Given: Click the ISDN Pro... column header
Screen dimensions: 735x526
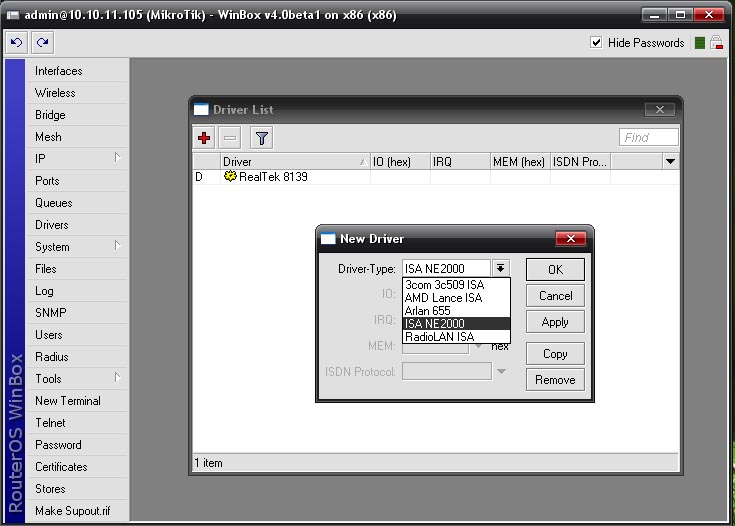Looking at the screenshot, I should coord(580,162).
